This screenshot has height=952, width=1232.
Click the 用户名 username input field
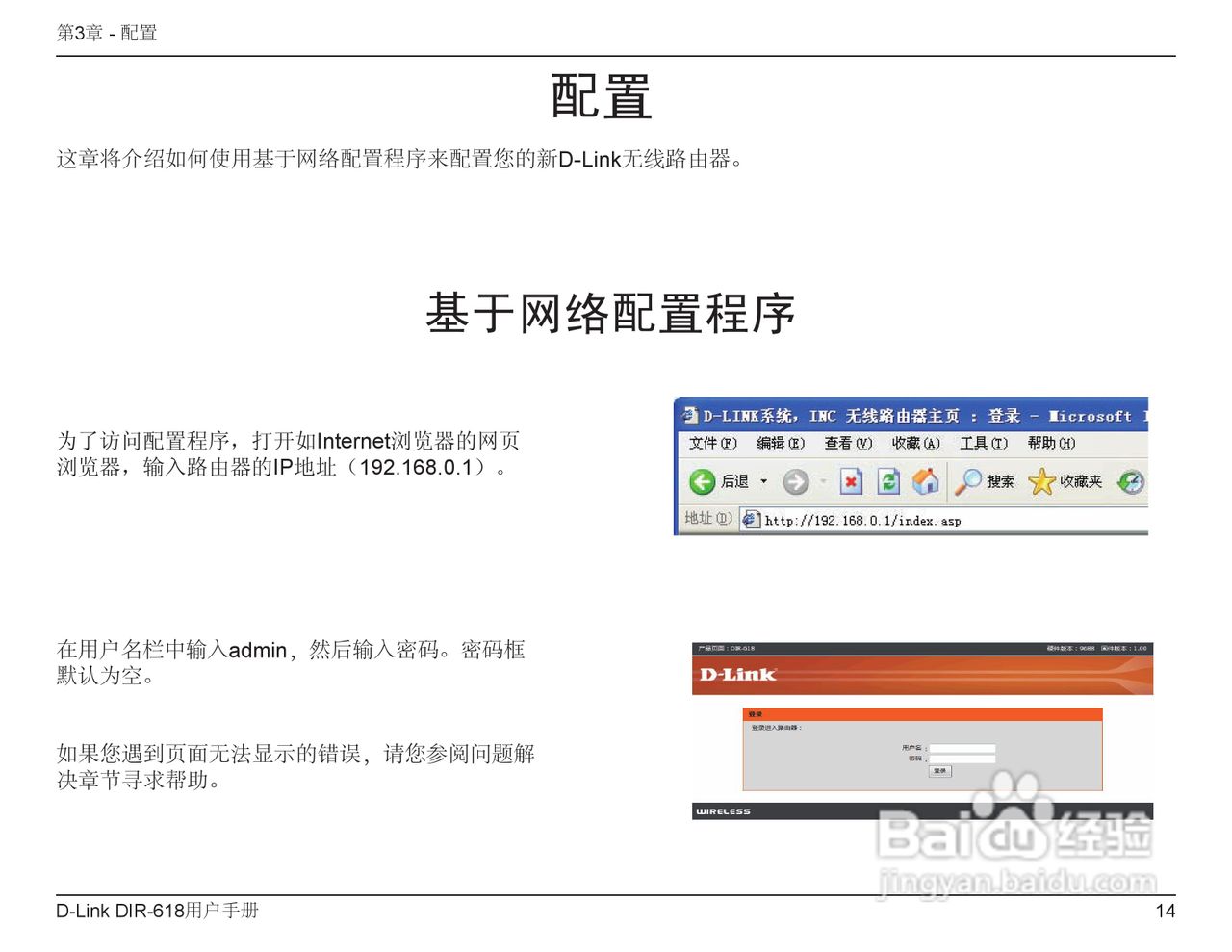[962, 747]
